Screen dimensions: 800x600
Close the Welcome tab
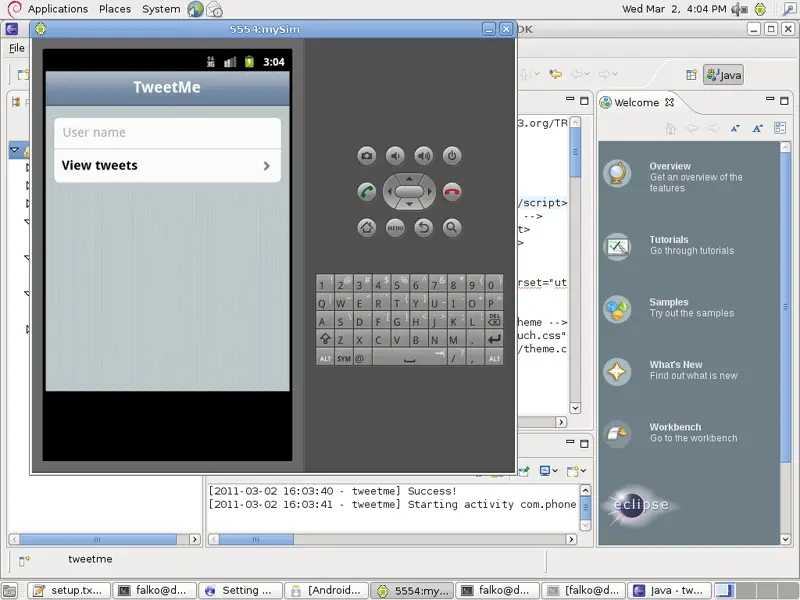(x=669, y=102)
